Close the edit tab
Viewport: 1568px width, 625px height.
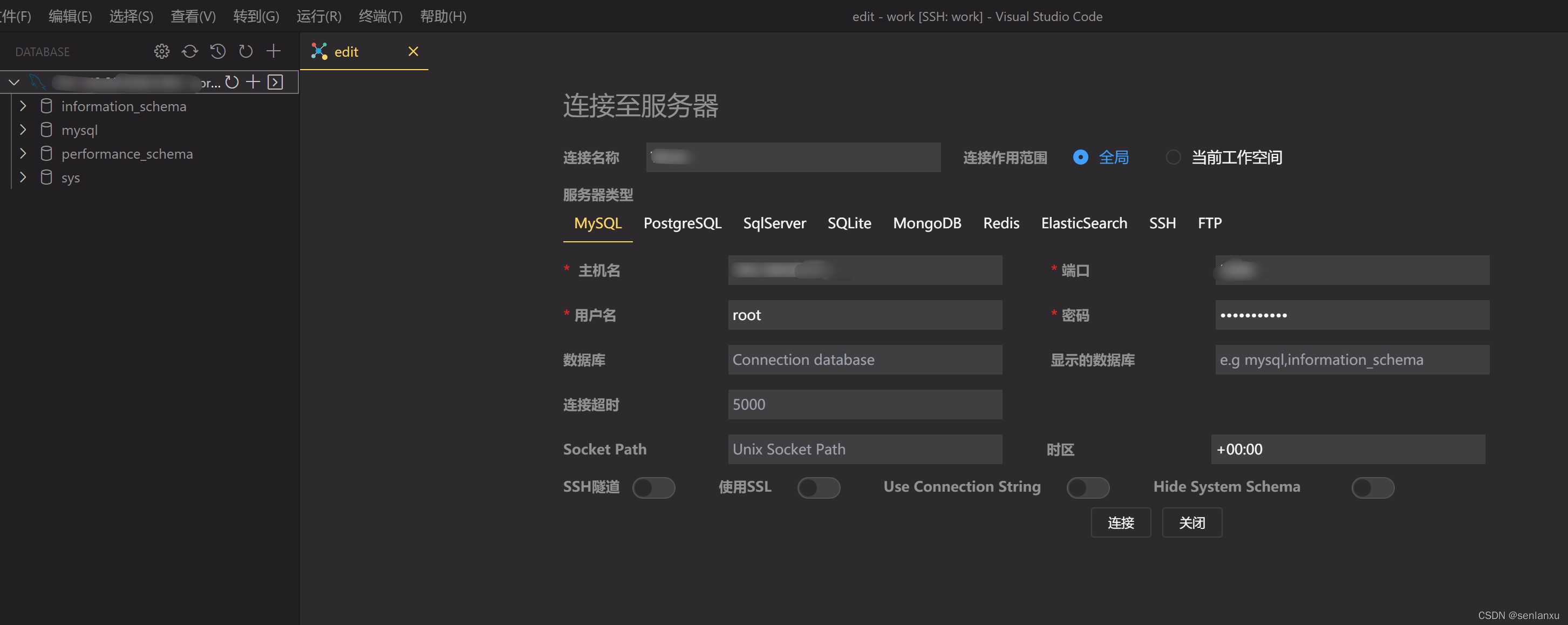(413, 52)
